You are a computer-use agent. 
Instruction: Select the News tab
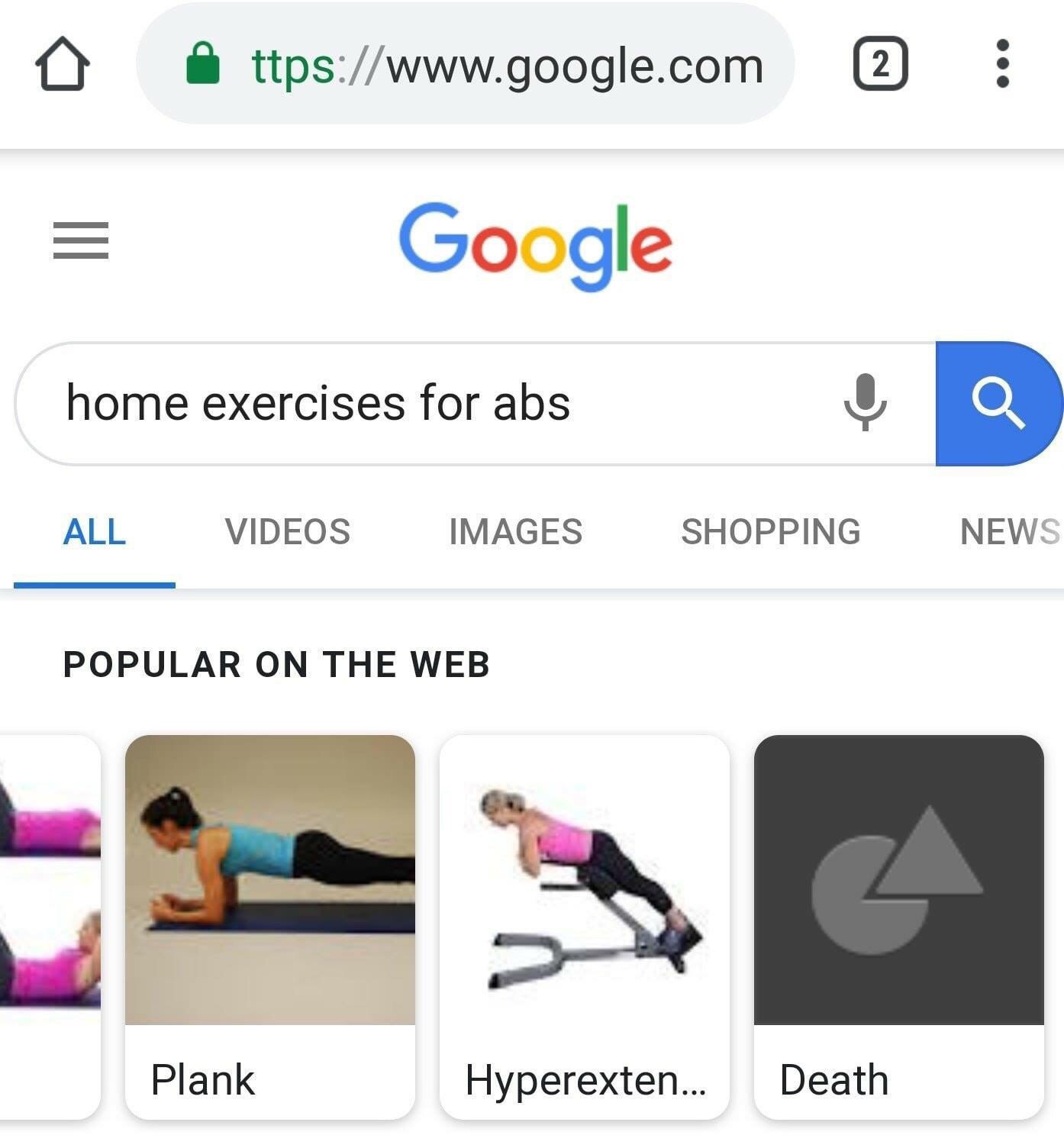(x=1010, y=532)
